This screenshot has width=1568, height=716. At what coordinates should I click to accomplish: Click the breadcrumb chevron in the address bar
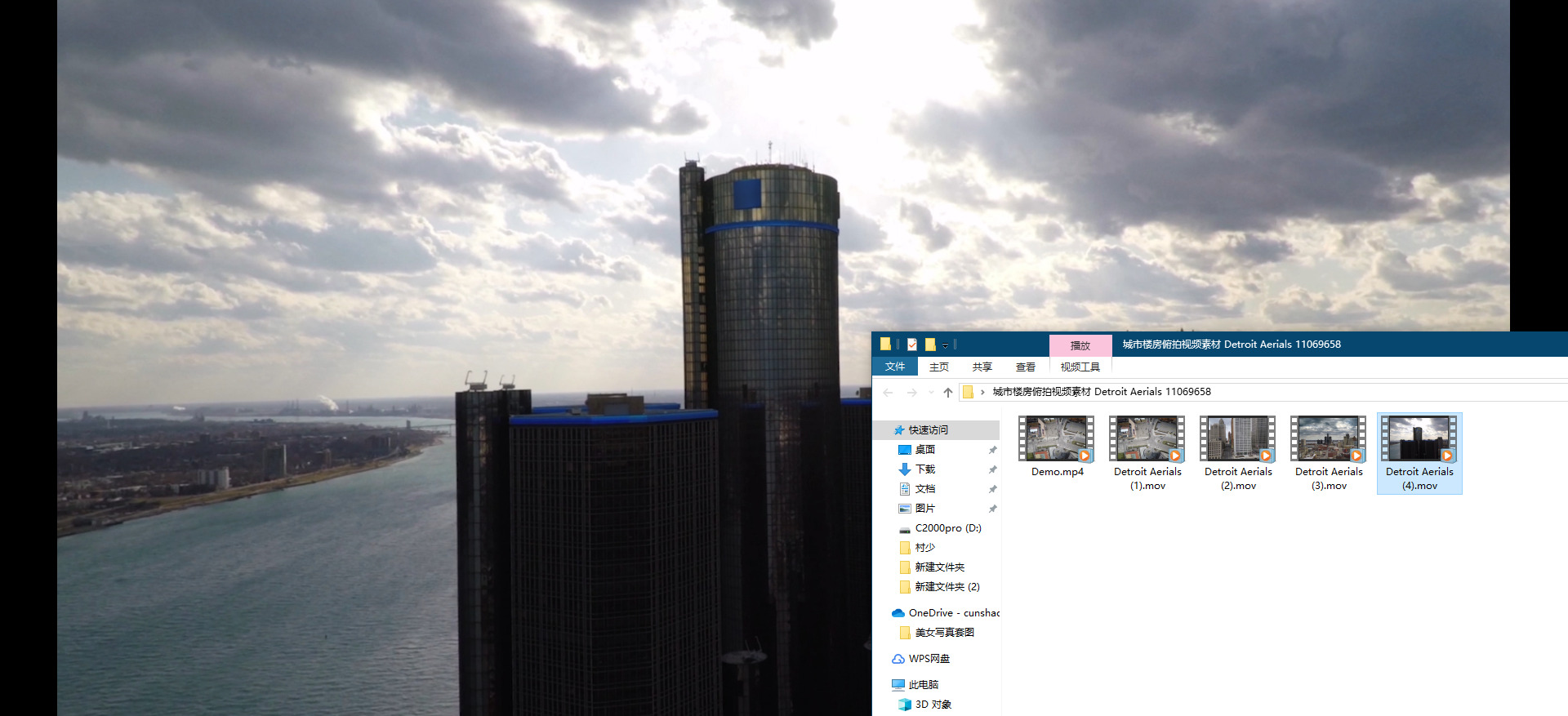point(982,393)
